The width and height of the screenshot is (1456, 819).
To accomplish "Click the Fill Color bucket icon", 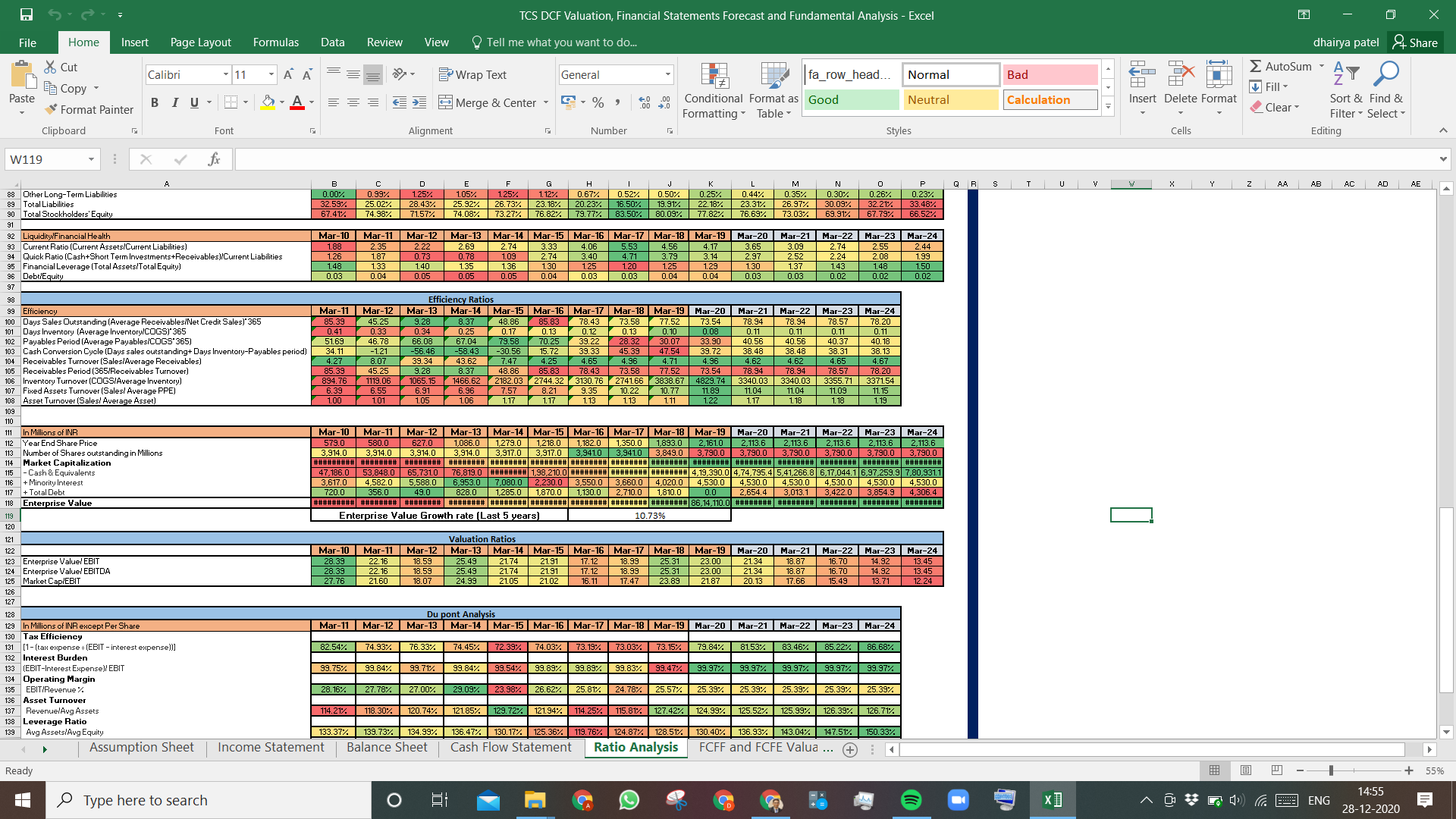I will tap(268, 102).
